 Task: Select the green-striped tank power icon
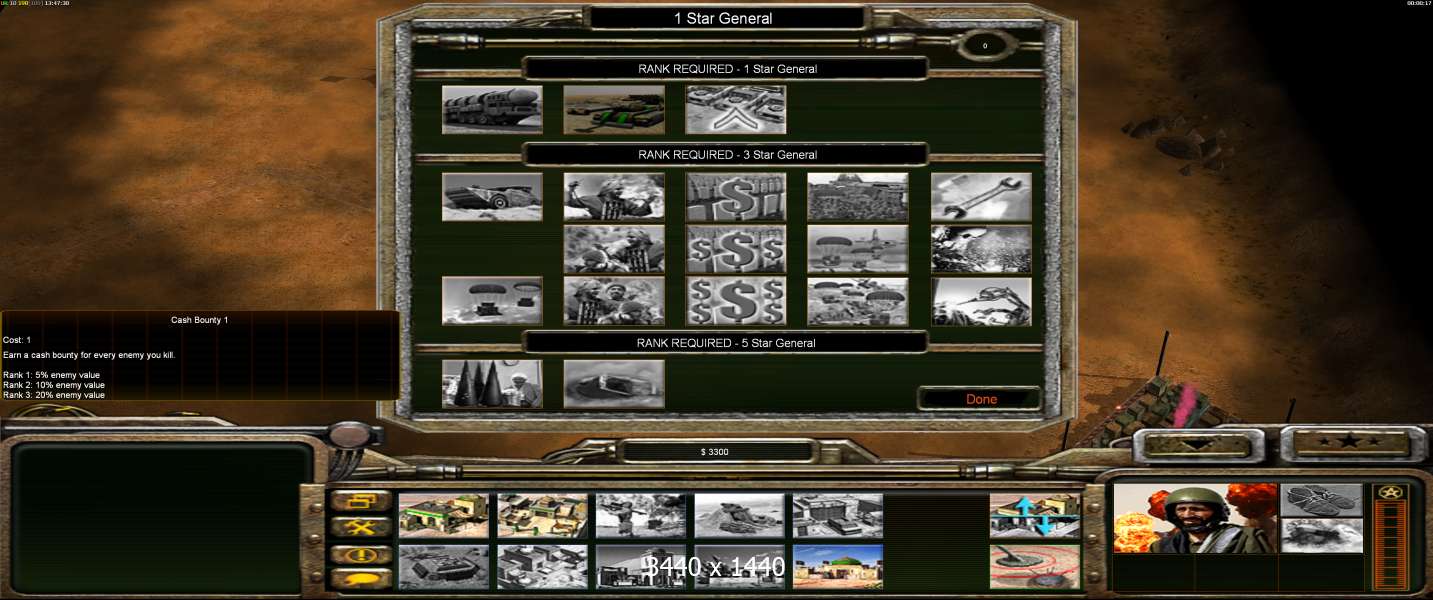[x=614, y=110]
